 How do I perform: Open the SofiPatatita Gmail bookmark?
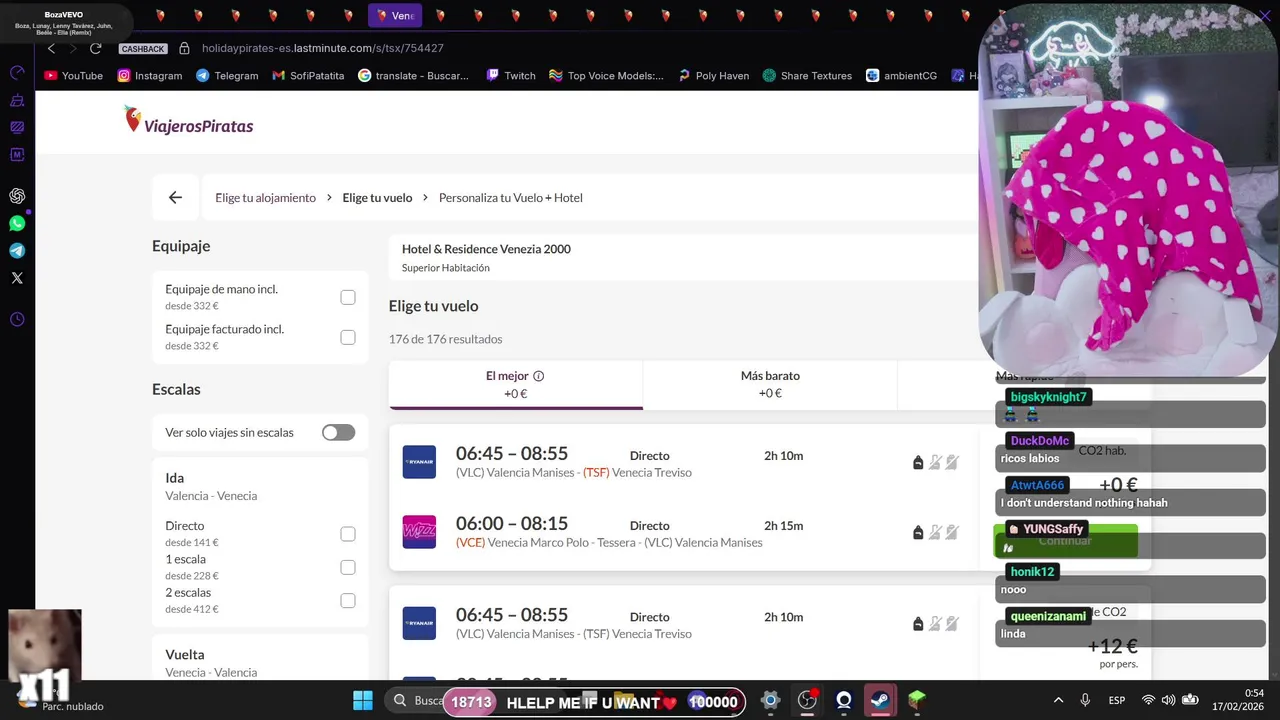point(308,75)
